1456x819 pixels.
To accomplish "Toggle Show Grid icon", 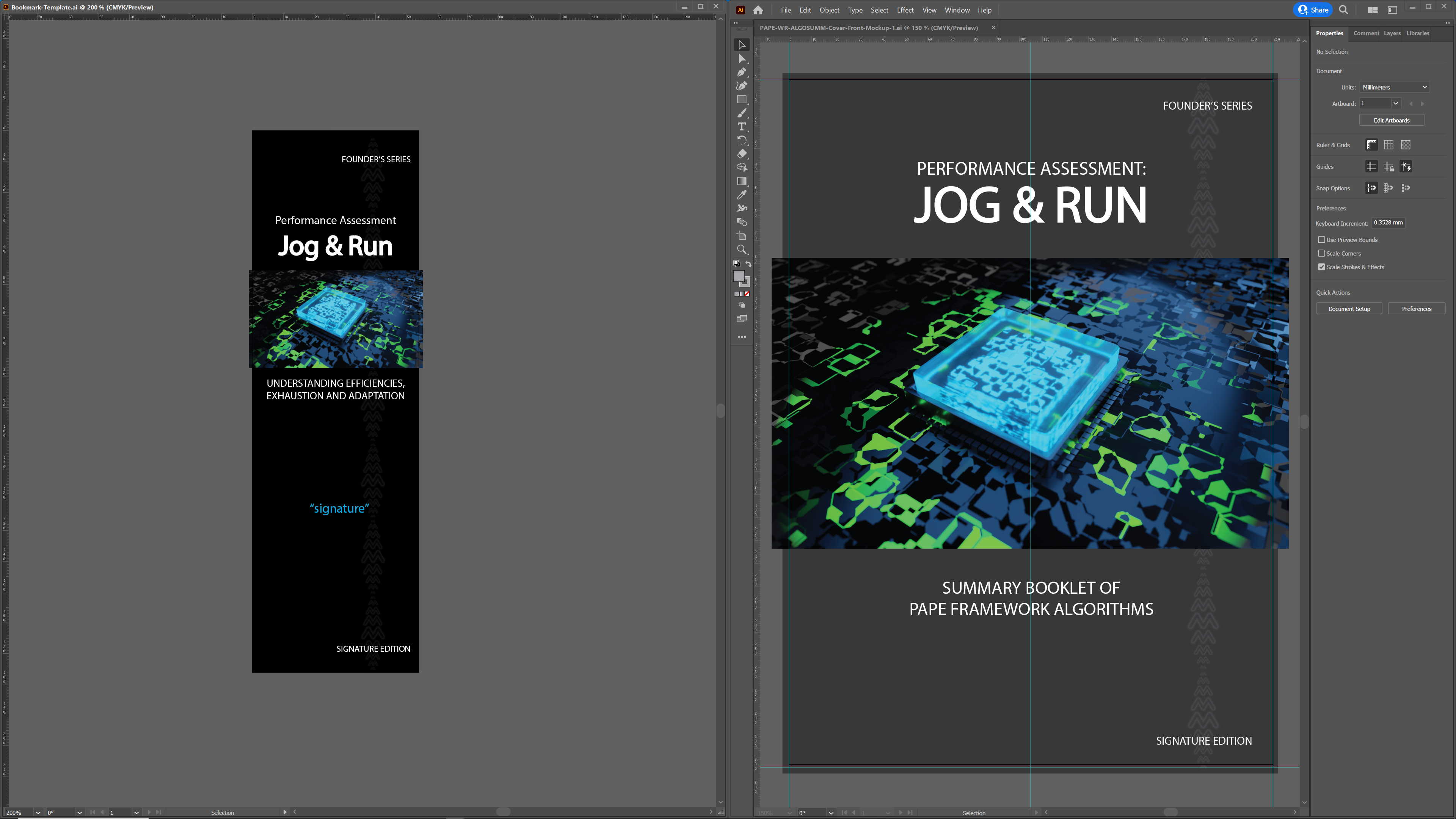I will 1388,145.
